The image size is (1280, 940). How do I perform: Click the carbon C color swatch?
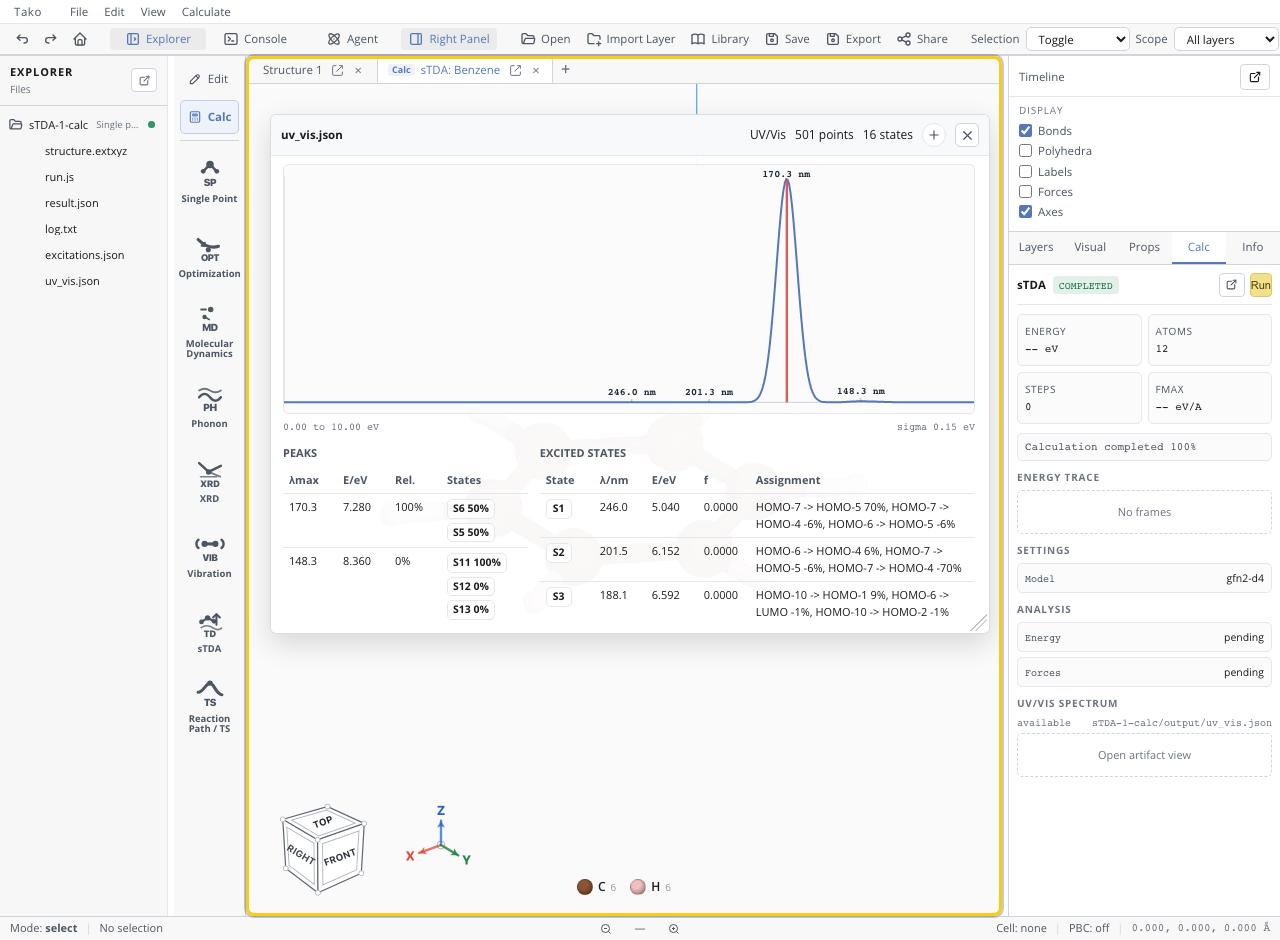pyautogui.click(x=585, y=887)
